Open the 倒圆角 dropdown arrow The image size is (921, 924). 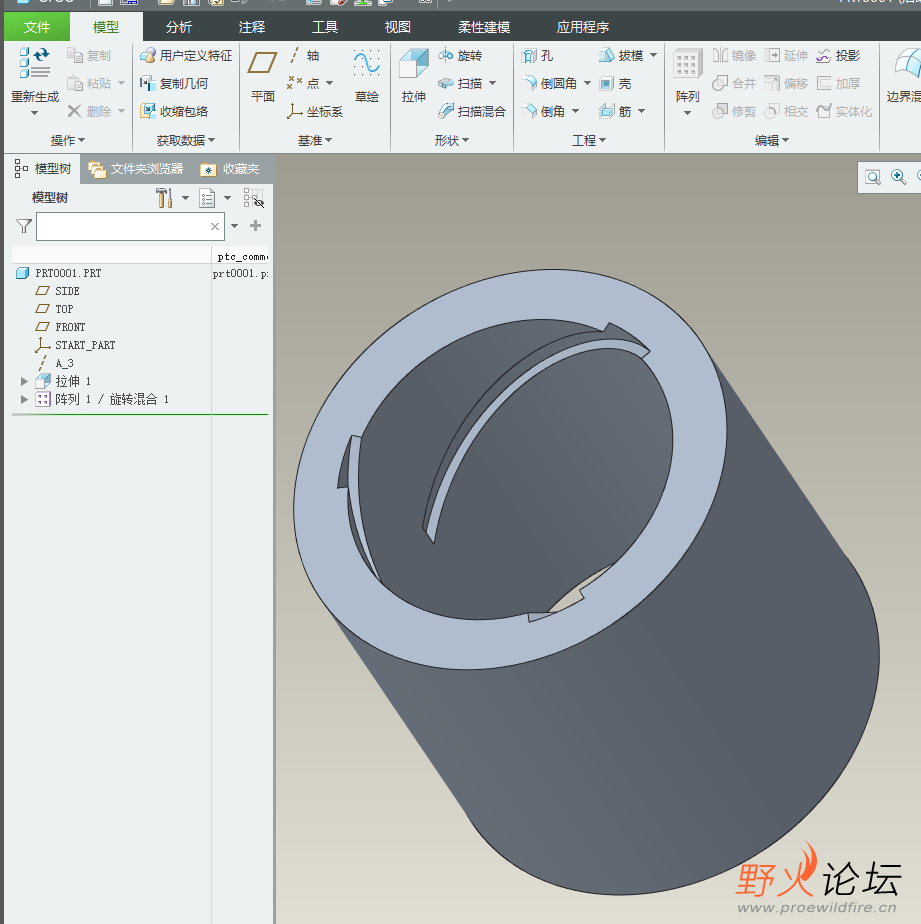(x=587, y=83)
